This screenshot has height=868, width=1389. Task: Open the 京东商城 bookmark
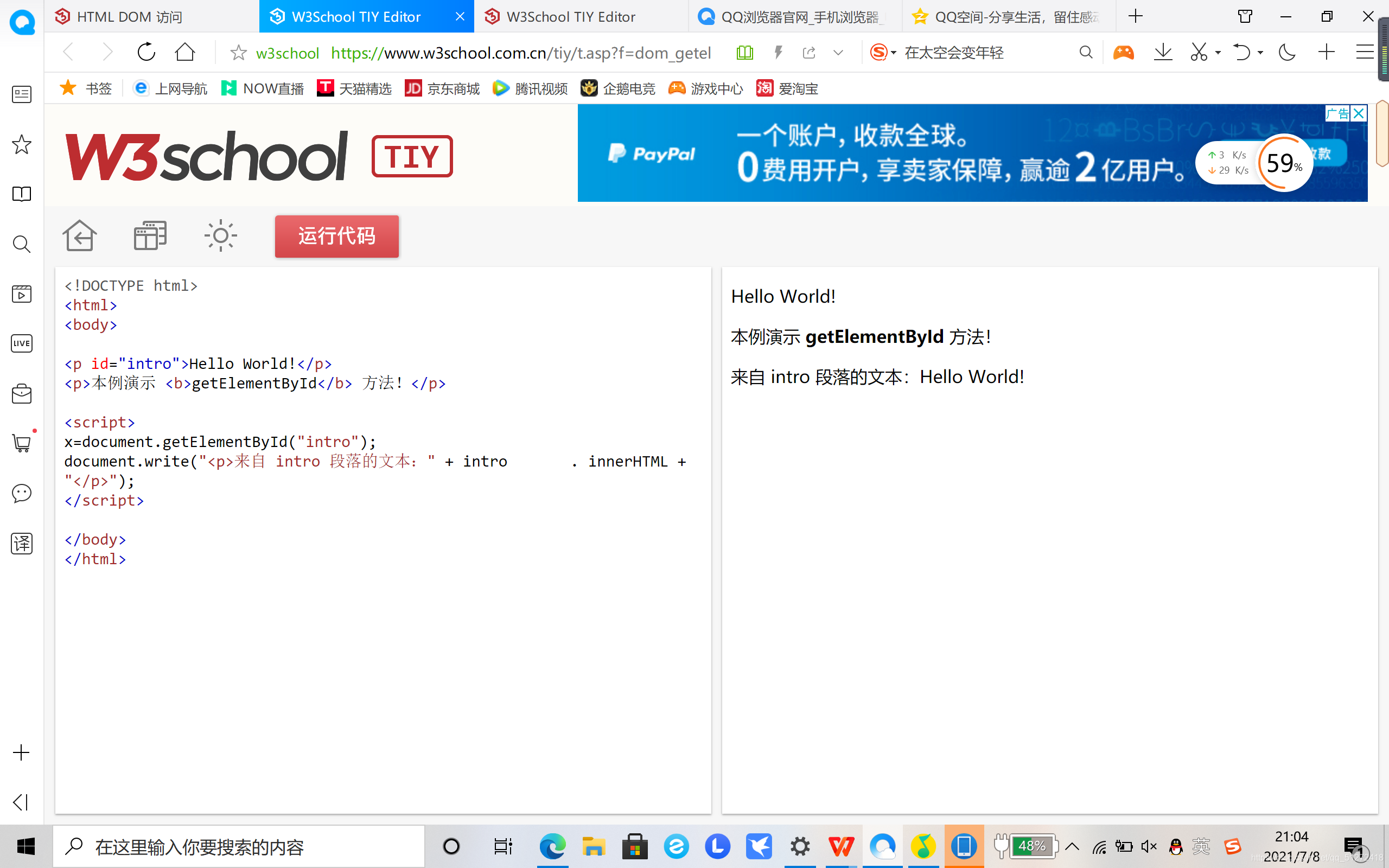coord(442,88)
